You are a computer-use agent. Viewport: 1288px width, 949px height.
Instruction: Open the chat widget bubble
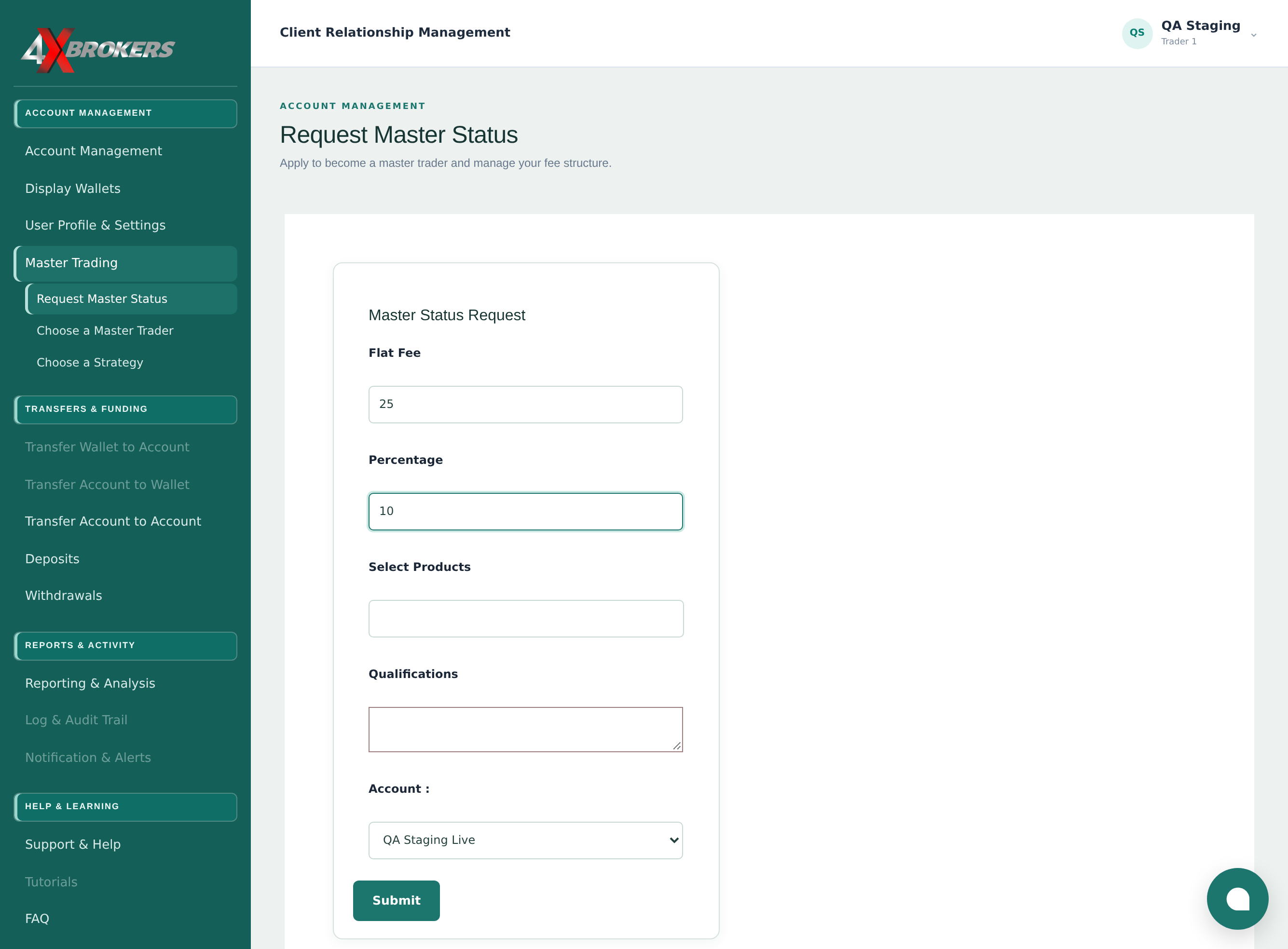pos(1237,898)
